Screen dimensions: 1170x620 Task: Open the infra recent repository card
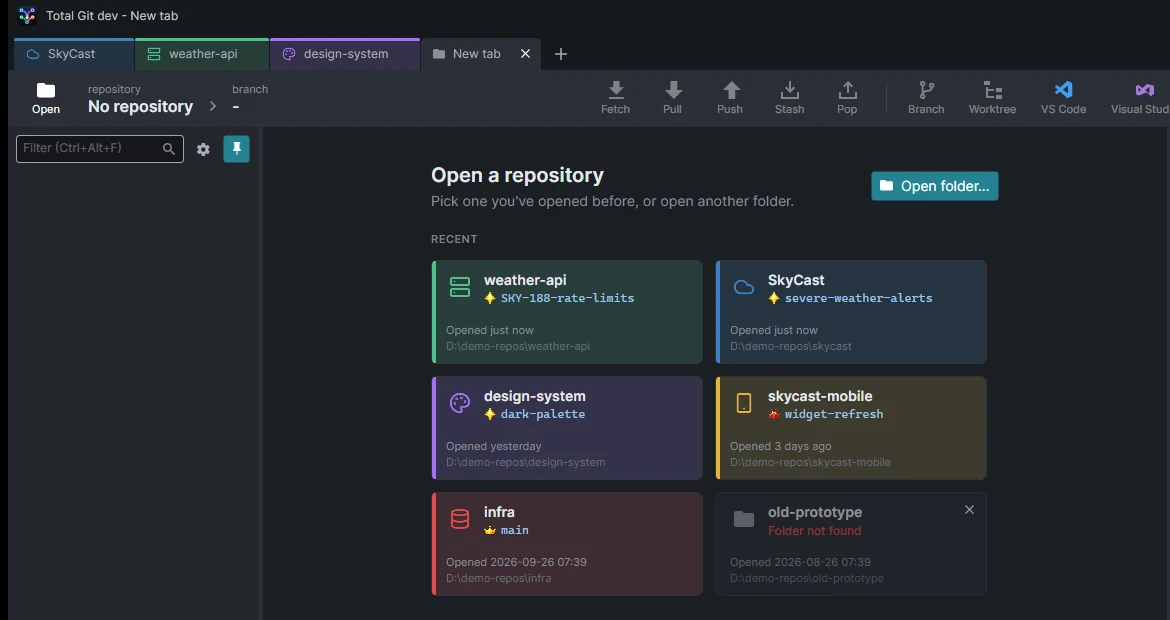(x=567, y=544)
